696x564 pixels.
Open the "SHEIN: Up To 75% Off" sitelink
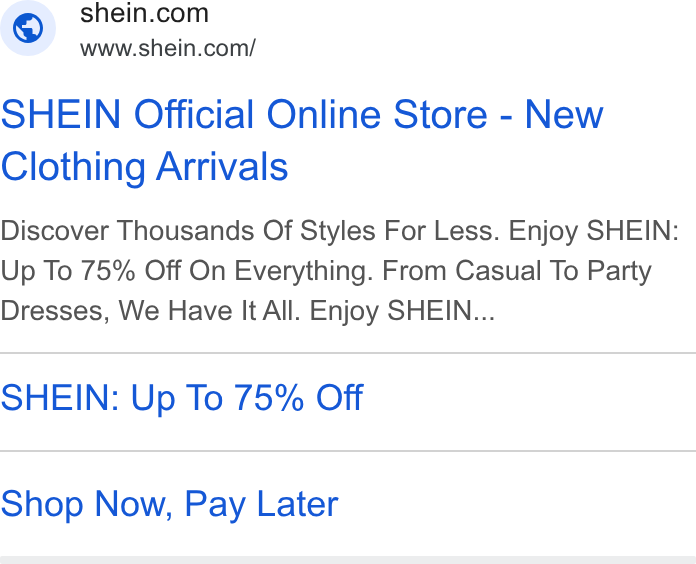(x=182, y=397)
